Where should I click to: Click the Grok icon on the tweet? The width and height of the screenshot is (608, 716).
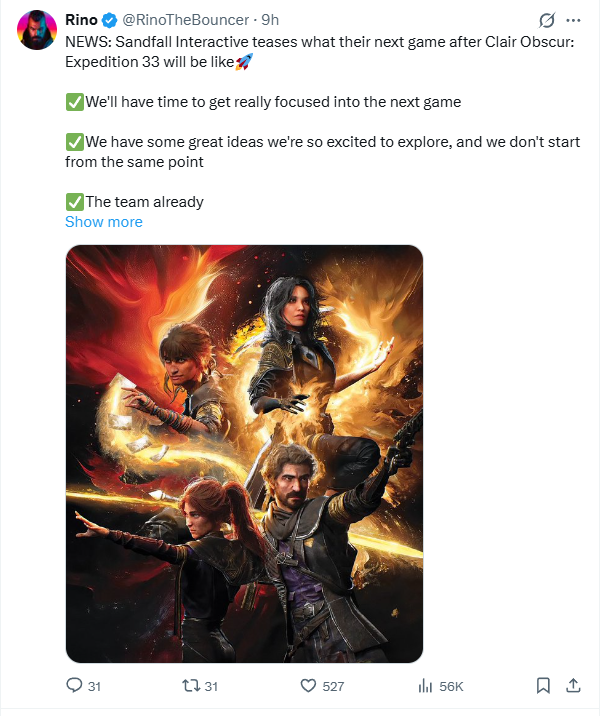pos(546,20)
